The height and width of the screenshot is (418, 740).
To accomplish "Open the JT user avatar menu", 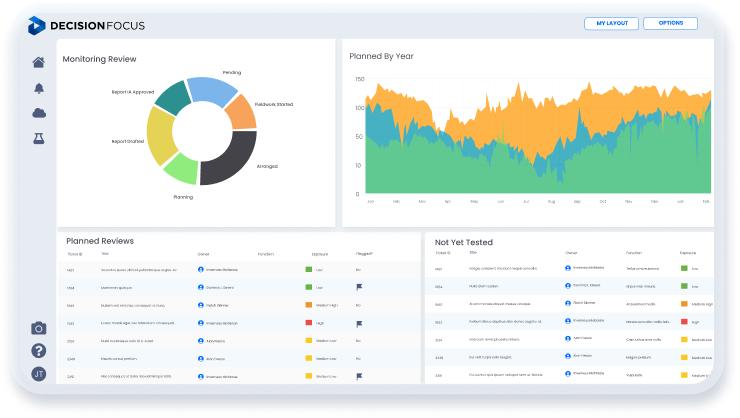I will (x=39, y=374).
